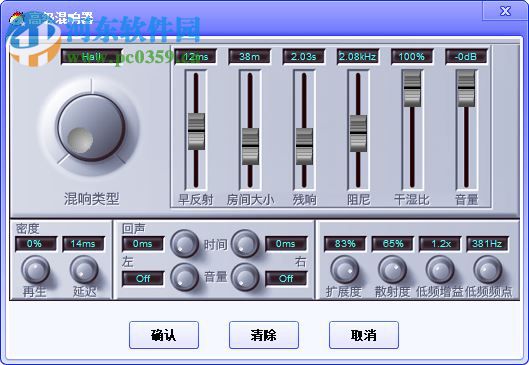Click the 100% dry/wet value display
Viewport: 529px width, 365px height.
click(412, 56)
